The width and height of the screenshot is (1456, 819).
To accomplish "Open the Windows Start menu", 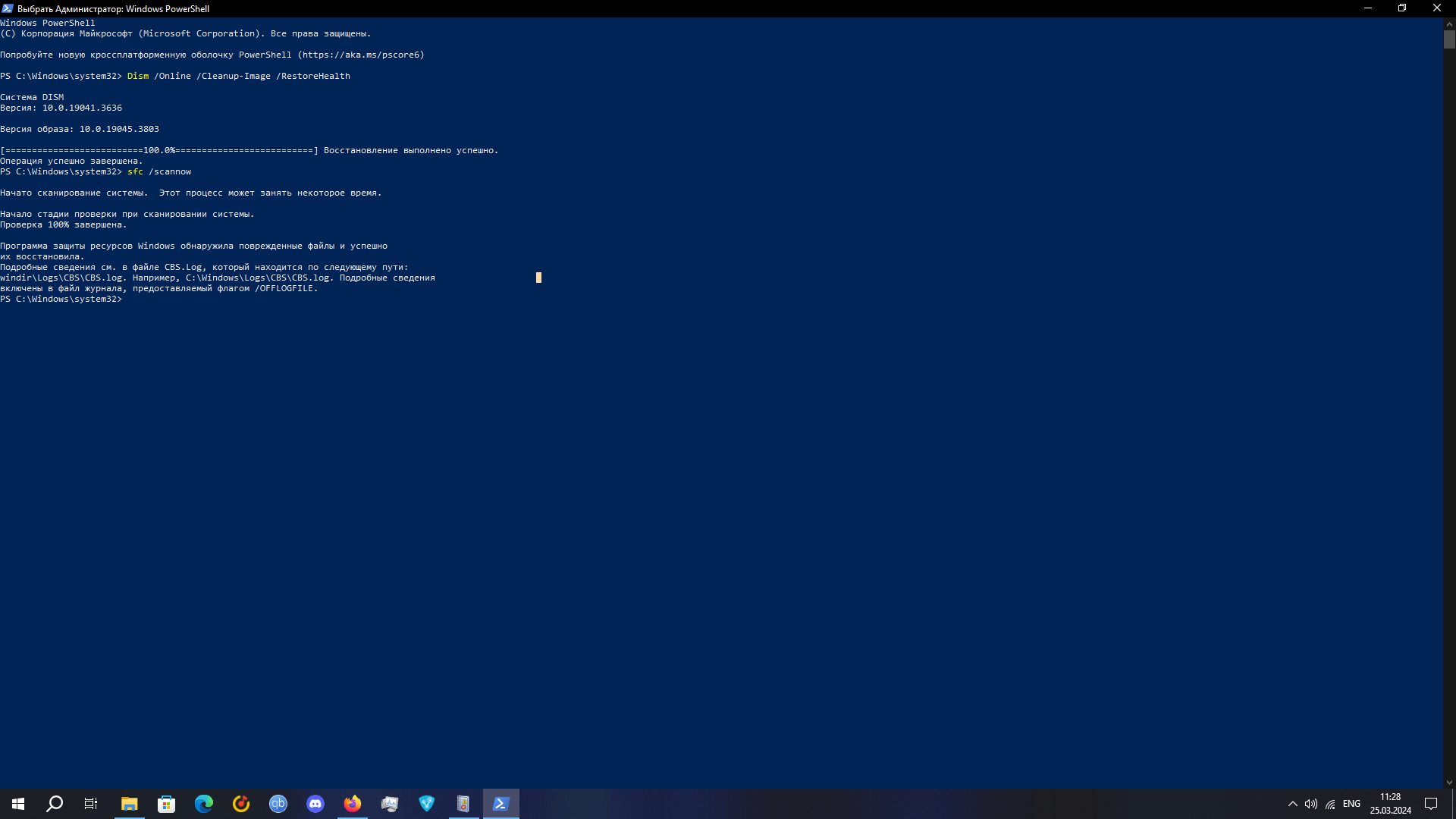I will pyautogui.click(x=18, y=804).
